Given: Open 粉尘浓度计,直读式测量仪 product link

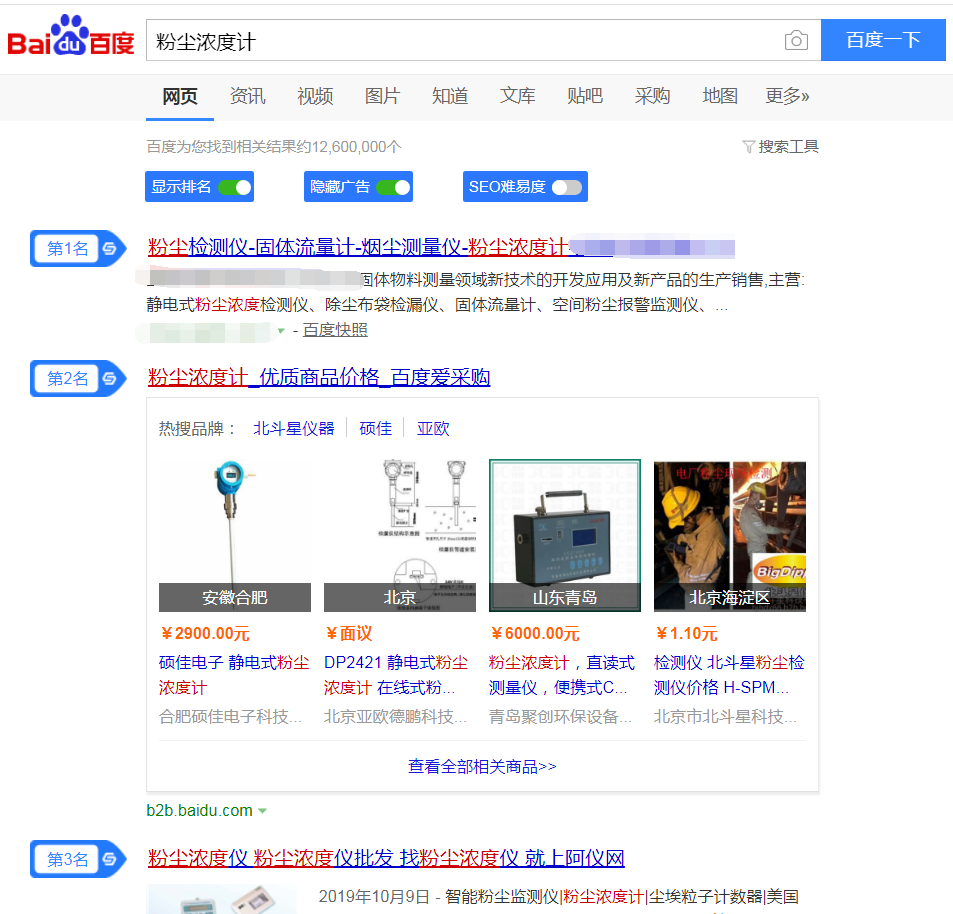Looking at the screenshot, I should pyautogui.click(x=562, y=675).
